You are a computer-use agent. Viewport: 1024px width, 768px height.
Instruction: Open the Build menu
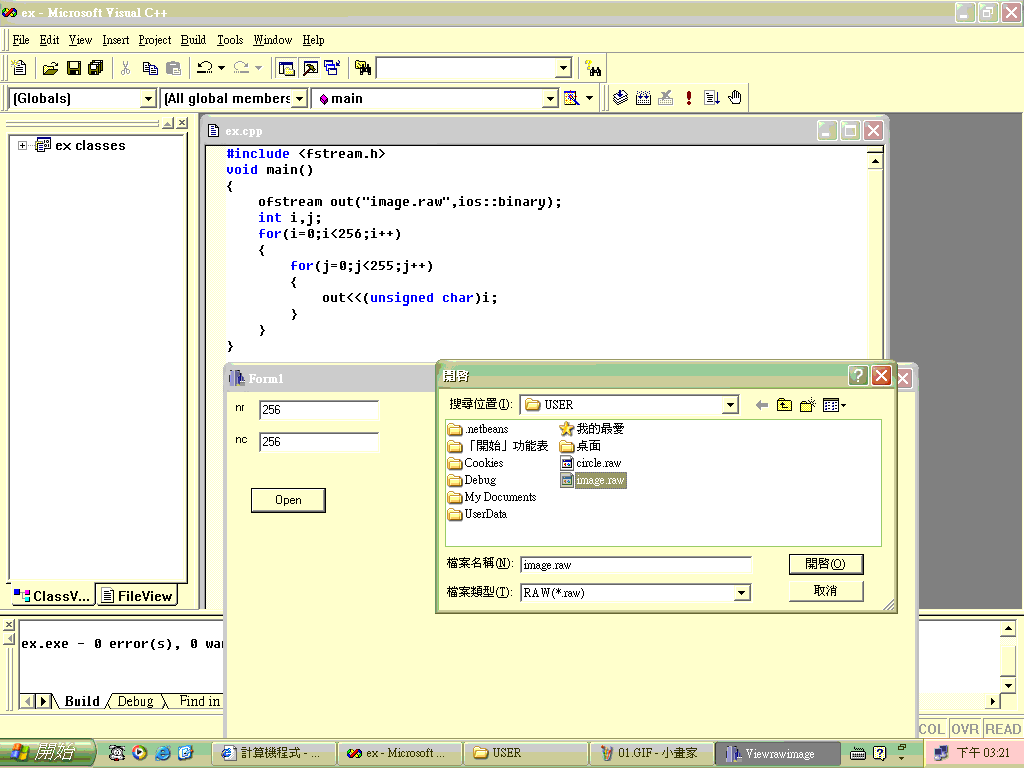[193, 40]
